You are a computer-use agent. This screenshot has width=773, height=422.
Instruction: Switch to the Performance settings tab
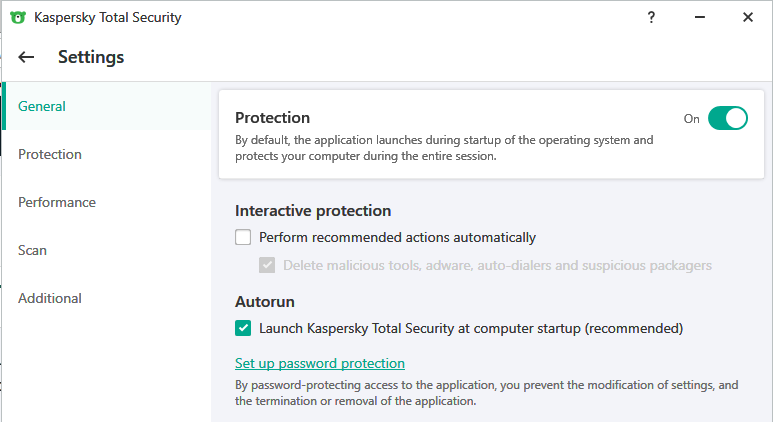[x=57, y=202]
